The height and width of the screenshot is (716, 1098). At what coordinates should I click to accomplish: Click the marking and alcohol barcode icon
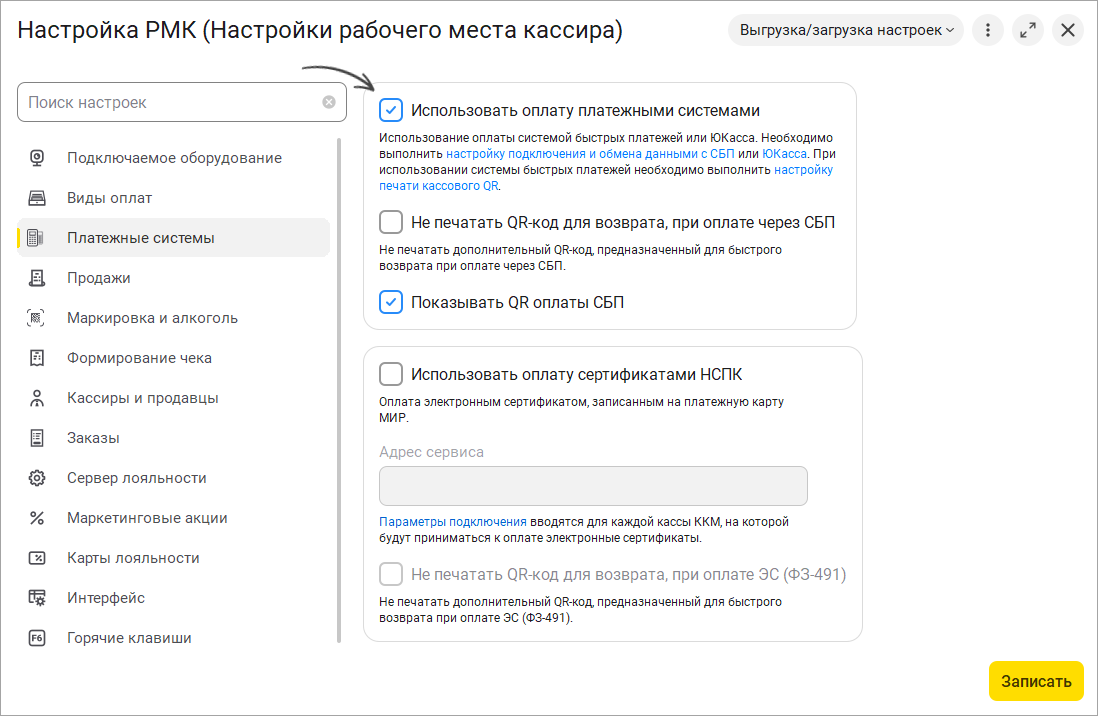(37, 318)
